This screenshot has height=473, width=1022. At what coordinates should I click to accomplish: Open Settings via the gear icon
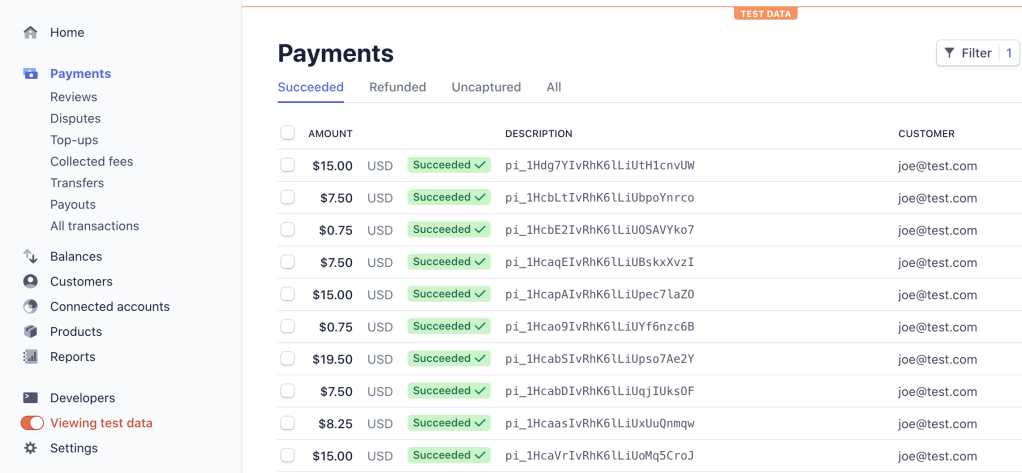[x=30, y=448]
